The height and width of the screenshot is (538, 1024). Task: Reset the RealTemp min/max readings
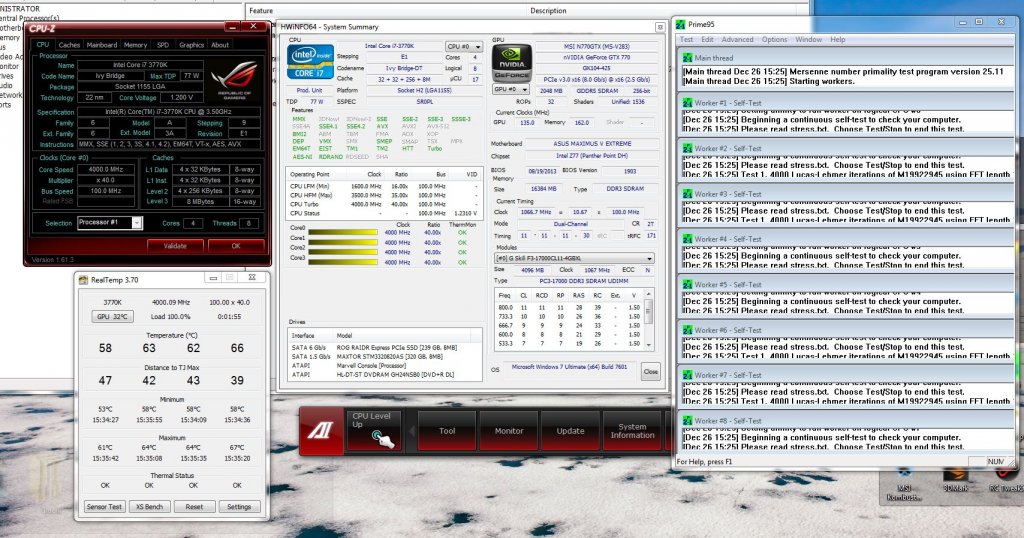point(194,507)
